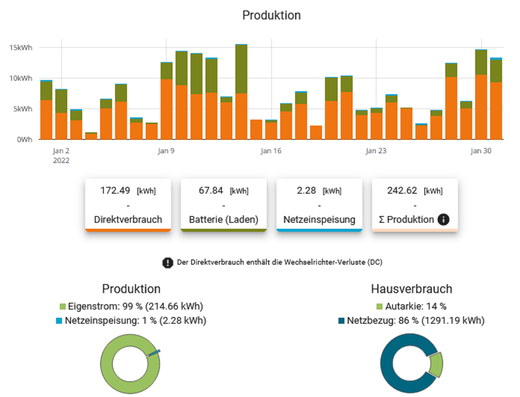Click the Jan 23 axis label
This screenshot has height=397, width=520.
pos(376,151)
